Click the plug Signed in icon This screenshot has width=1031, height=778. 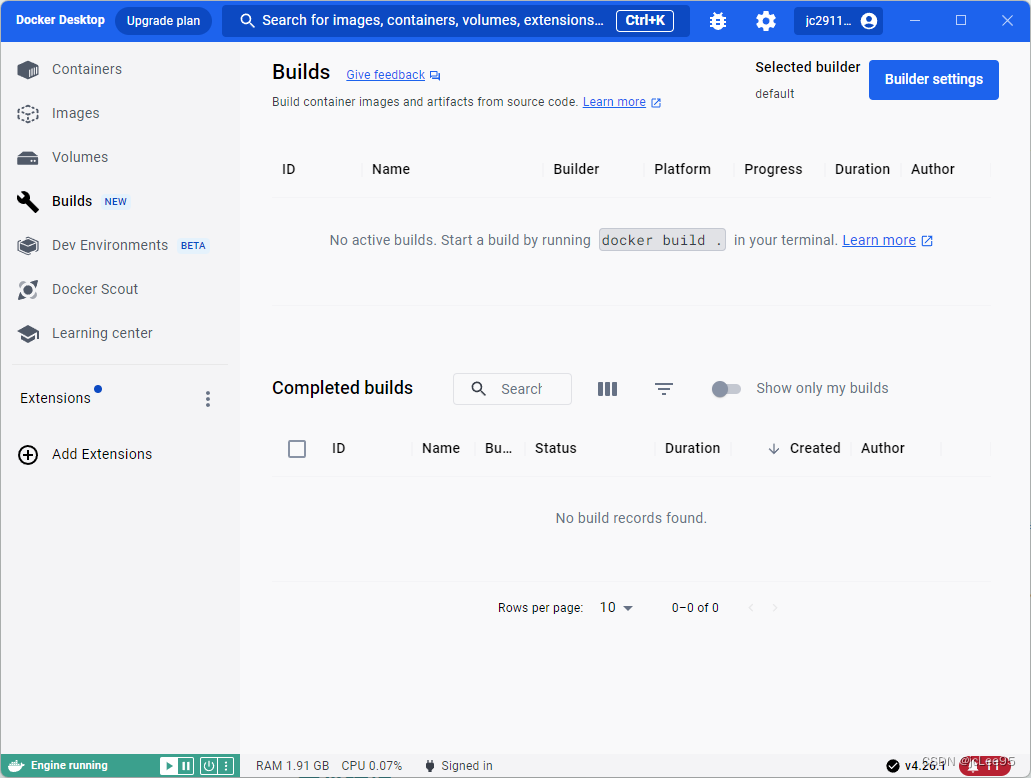(x=430, y=766)
